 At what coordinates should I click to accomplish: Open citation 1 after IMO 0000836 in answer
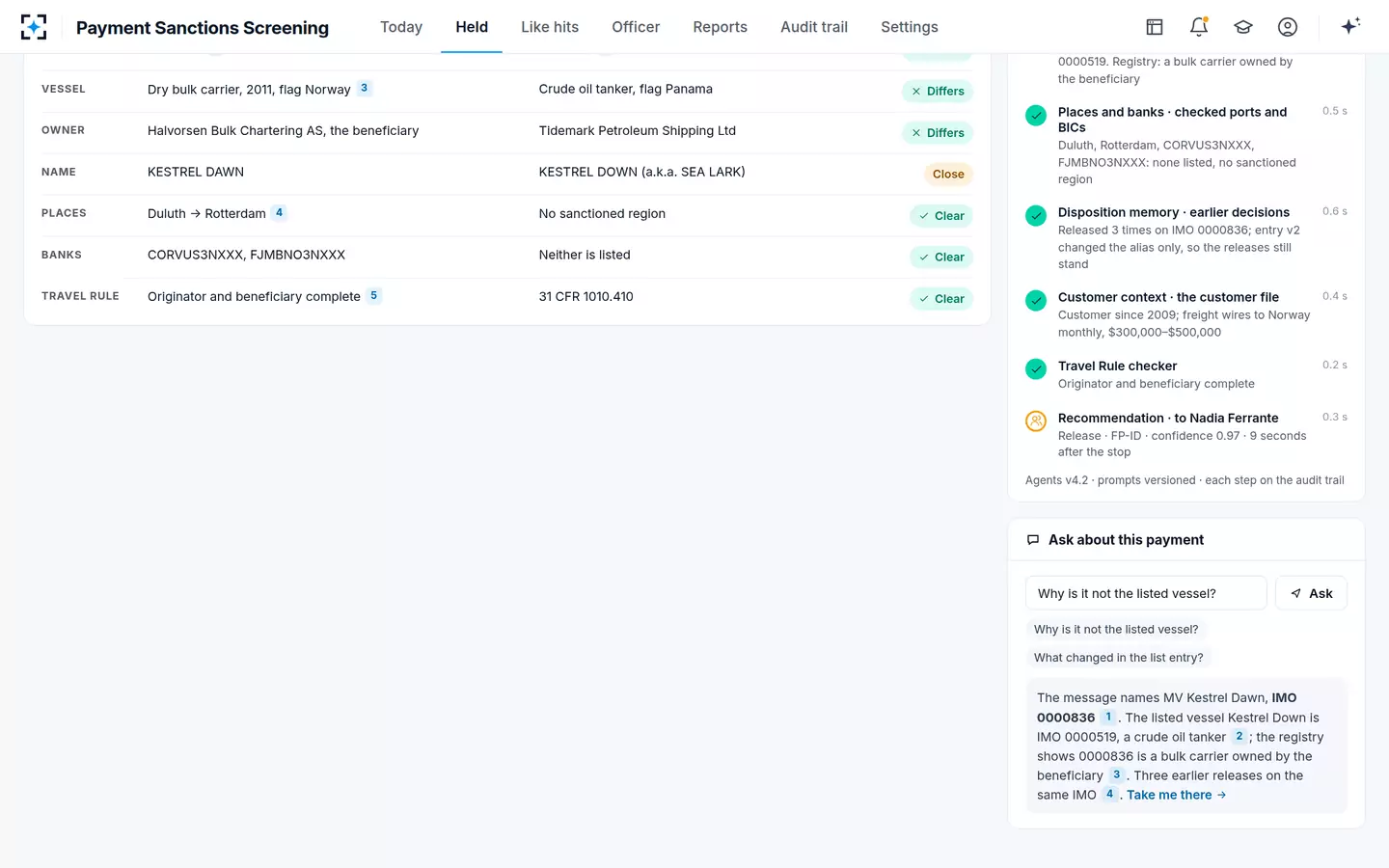[1108, 717]
